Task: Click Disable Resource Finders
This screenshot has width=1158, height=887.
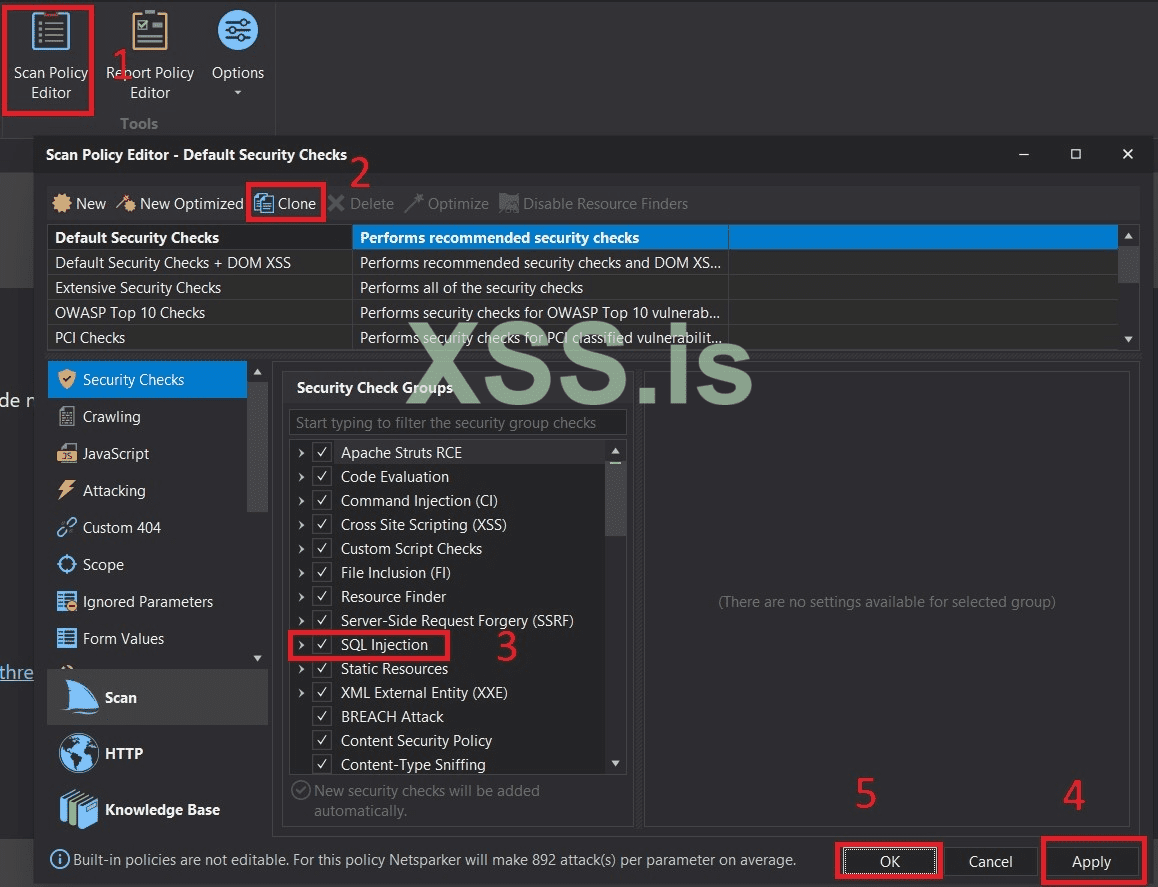Action: pyautogui.click(x=594, y=203)
